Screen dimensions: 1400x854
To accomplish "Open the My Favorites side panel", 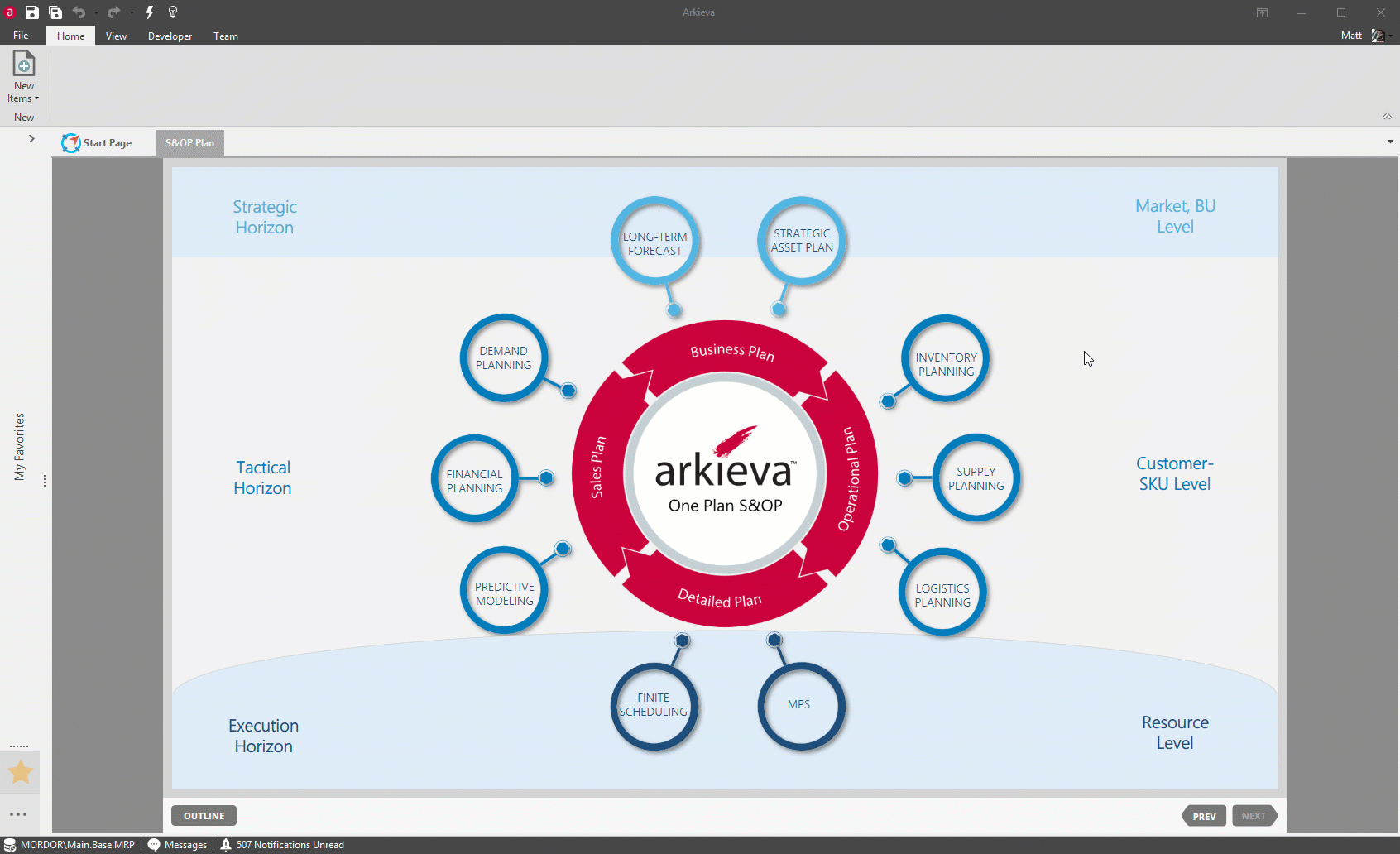I will pos(20,447).
